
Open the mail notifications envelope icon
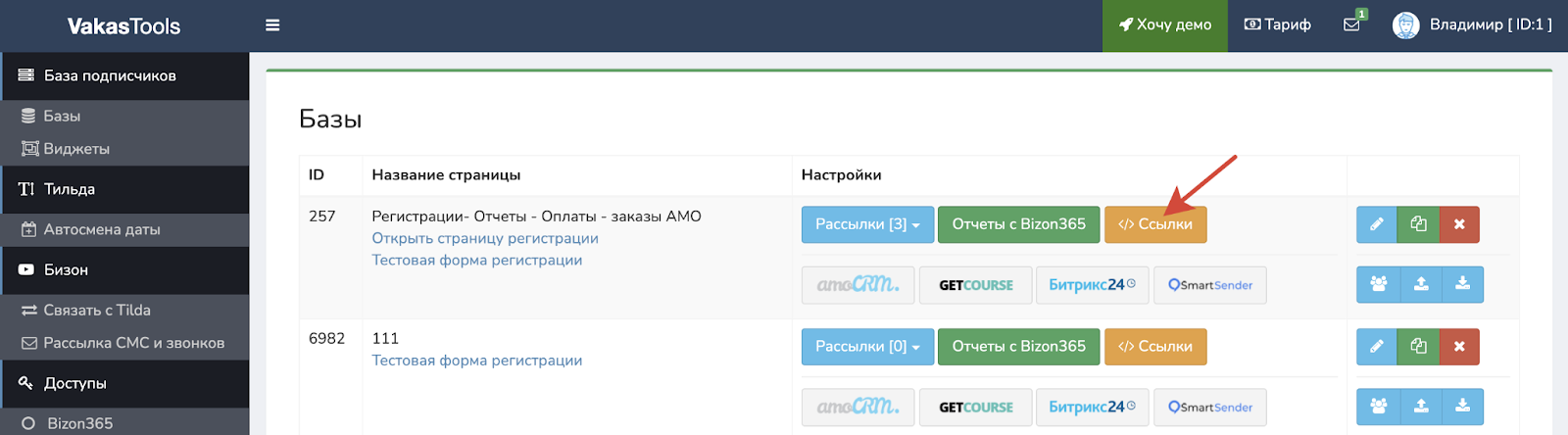pyautogui.click(x=1351, y=24)
